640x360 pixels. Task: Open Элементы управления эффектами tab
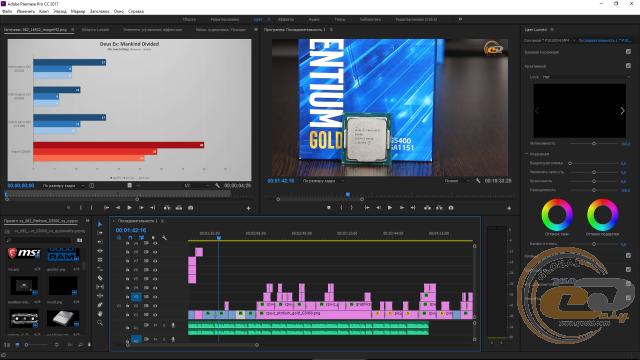click(152, 29)
